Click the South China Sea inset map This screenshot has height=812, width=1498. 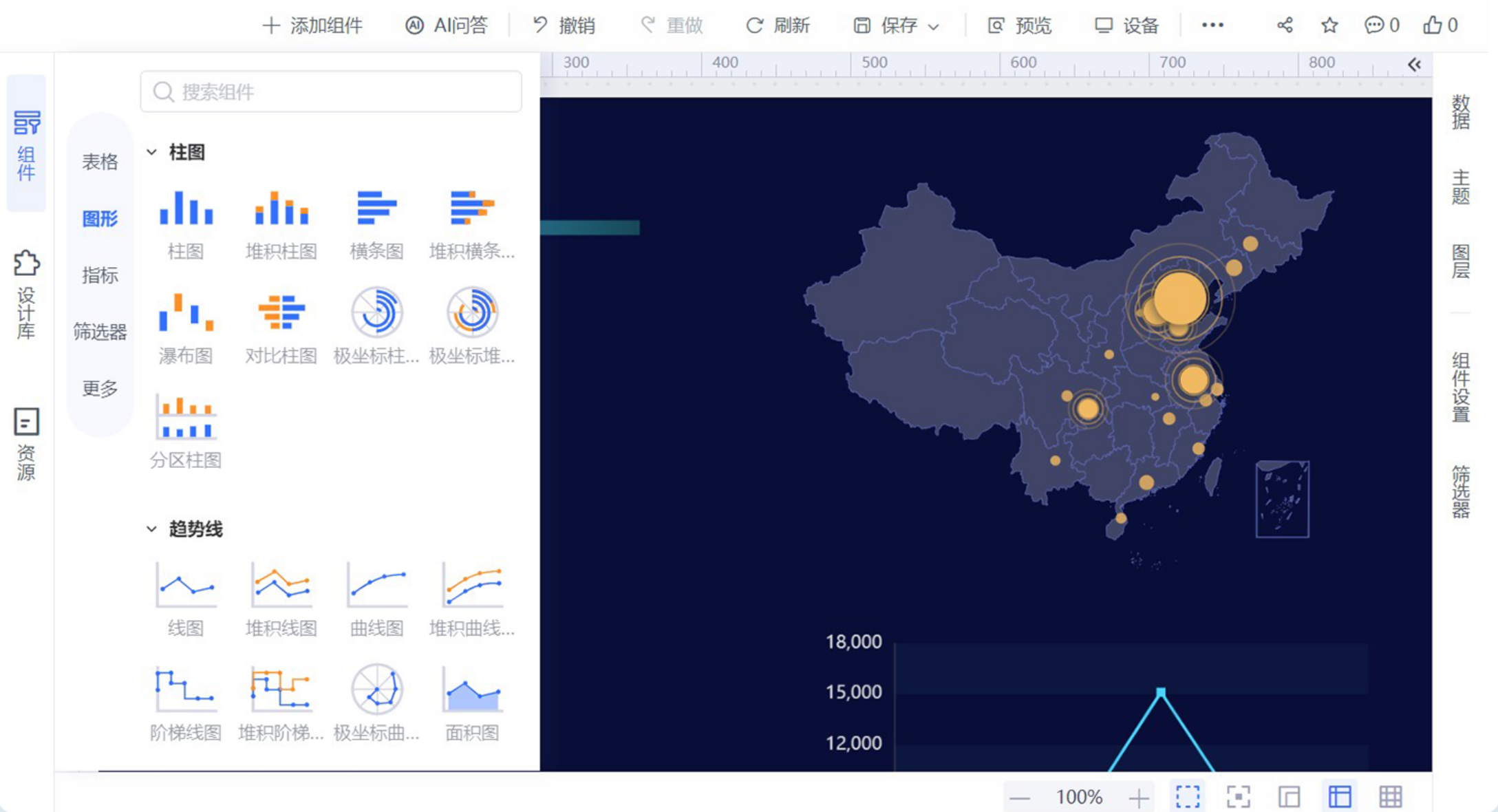point(1283,499)
